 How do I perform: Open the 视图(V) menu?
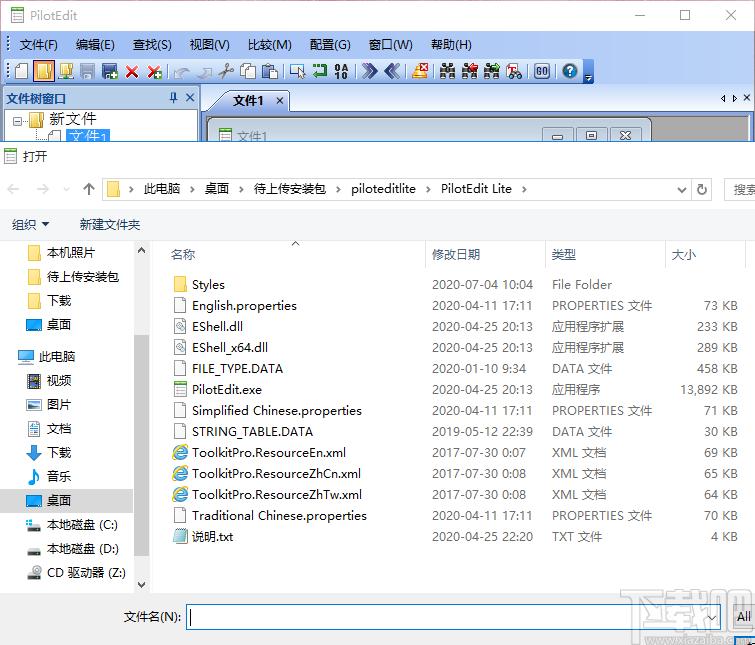tap(209, 45)
